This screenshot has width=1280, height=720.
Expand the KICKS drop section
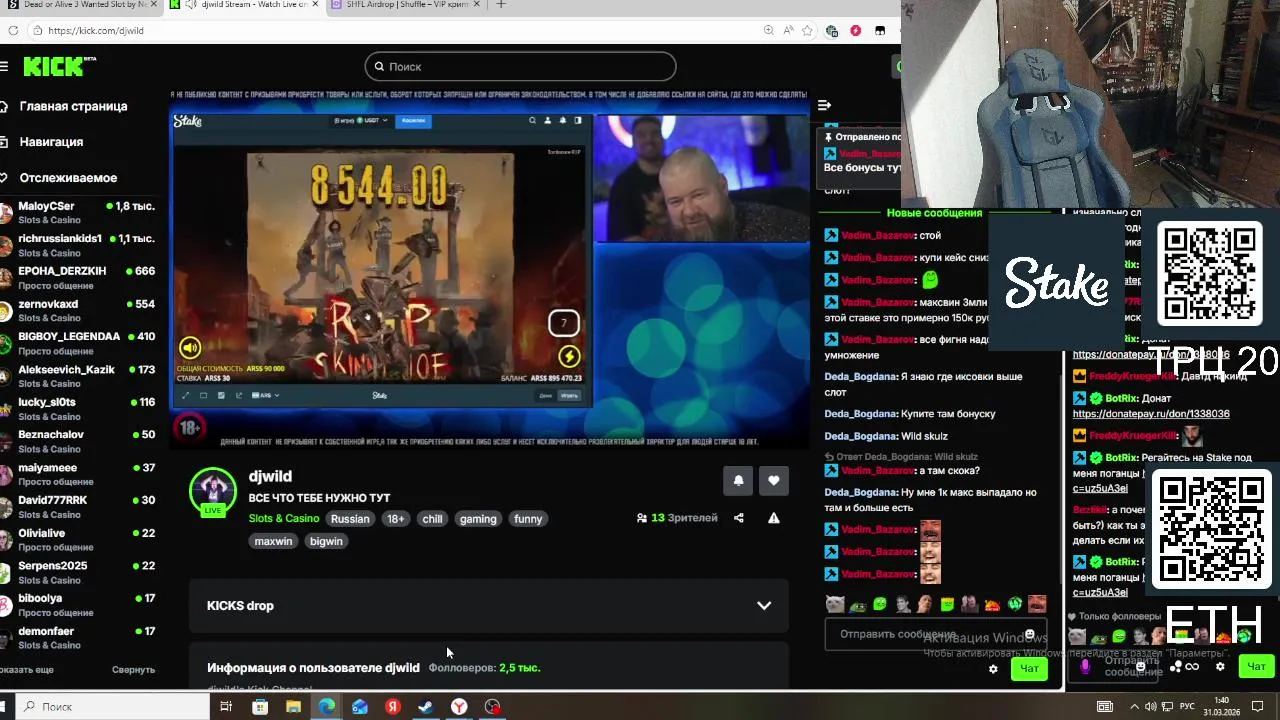coord(489,606)
